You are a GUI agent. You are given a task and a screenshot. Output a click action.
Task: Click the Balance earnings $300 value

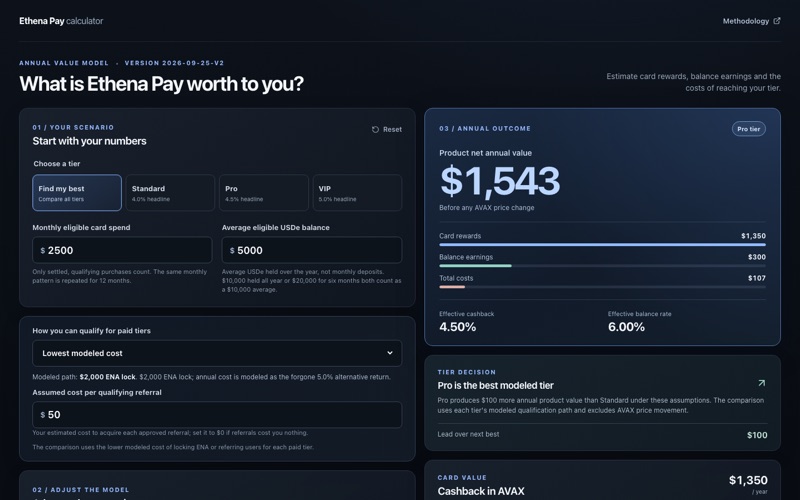pos(757,257)
